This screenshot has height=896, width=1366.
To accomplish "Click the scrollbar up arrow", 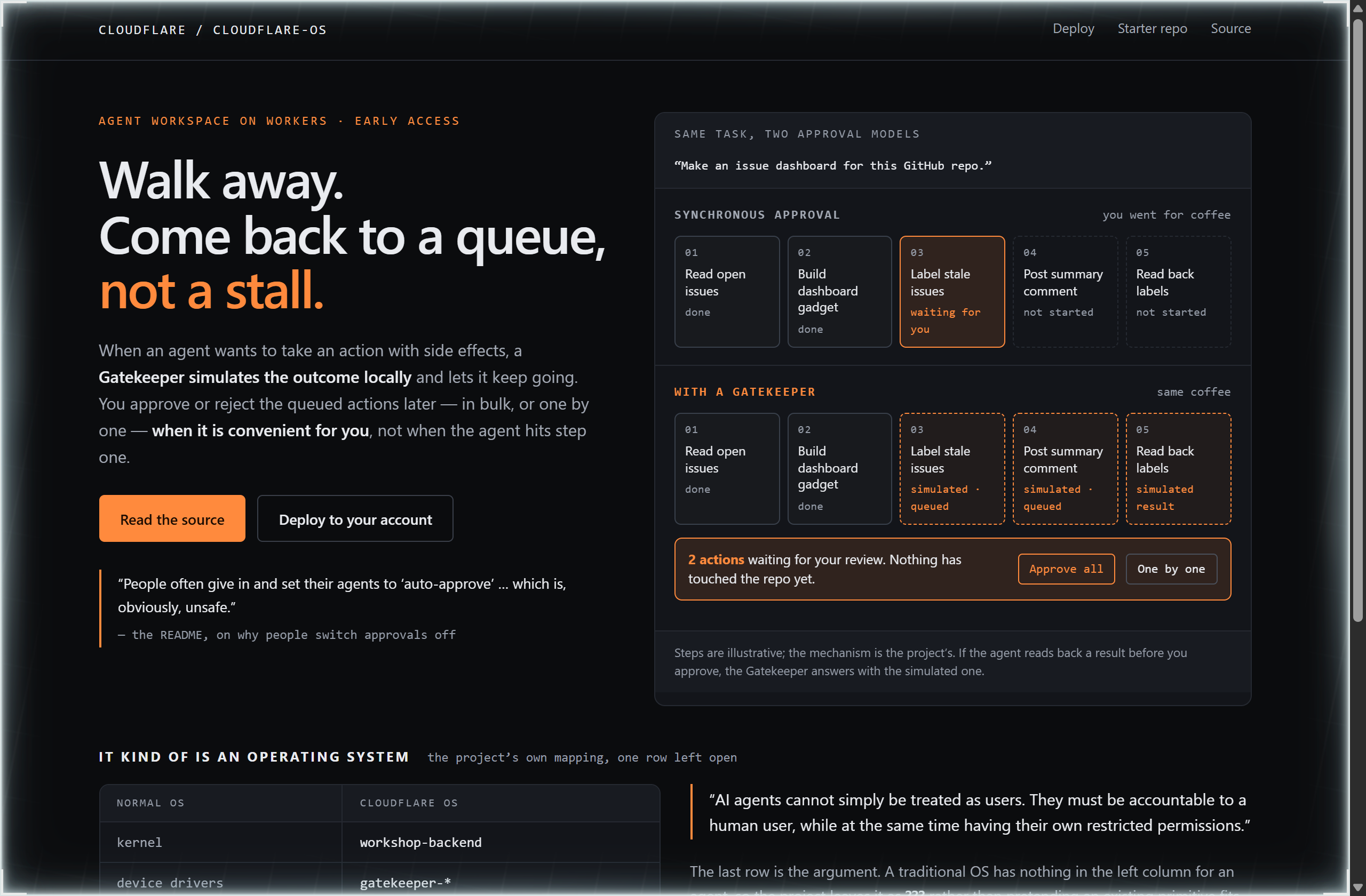I will click(x=1357, y=9).
